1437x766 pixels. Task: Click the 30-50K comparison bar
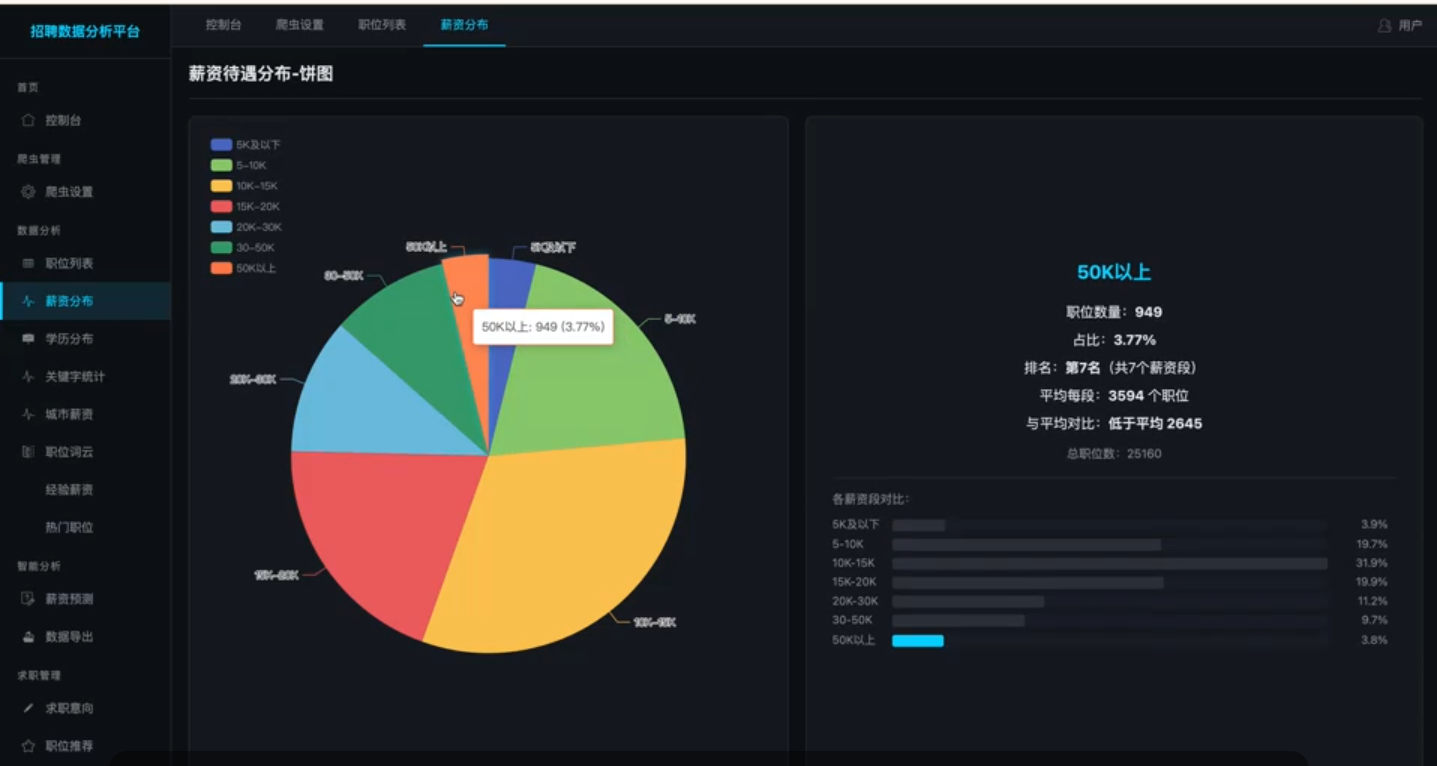tap(958, 621)
